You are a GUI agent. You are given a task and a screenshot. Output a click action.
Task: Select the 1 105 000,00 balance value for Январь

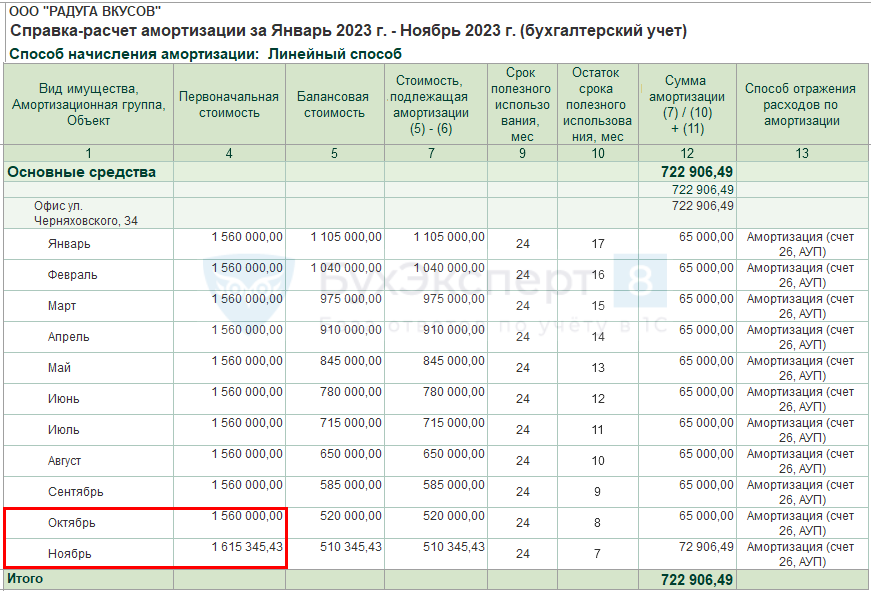pos(345,237)
